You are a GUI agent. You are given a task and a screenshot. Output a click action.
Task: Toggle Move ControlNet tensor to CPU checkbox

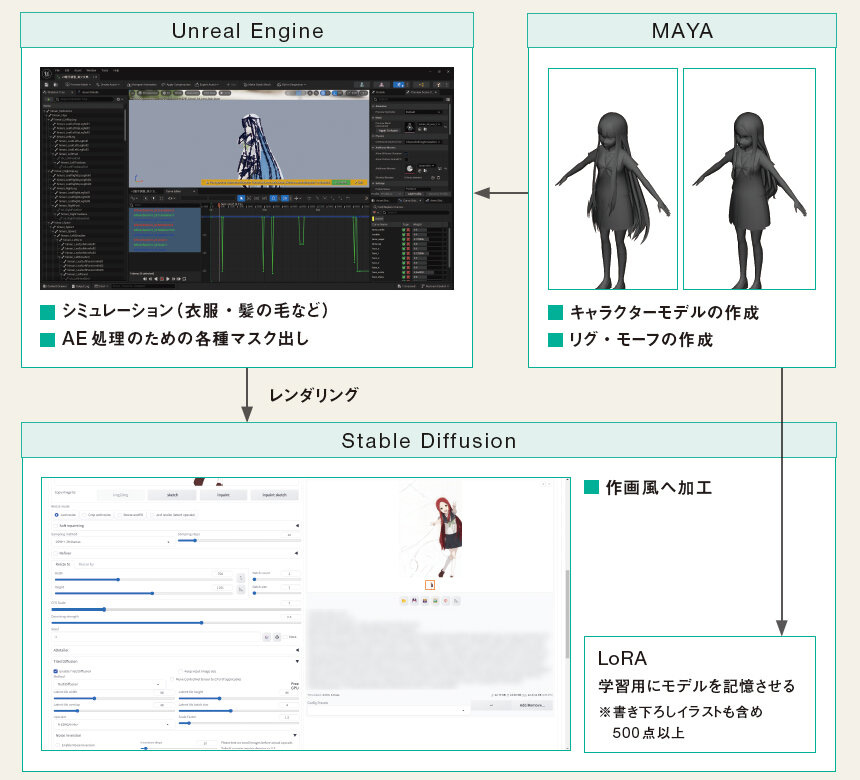[x=172, y=680]
